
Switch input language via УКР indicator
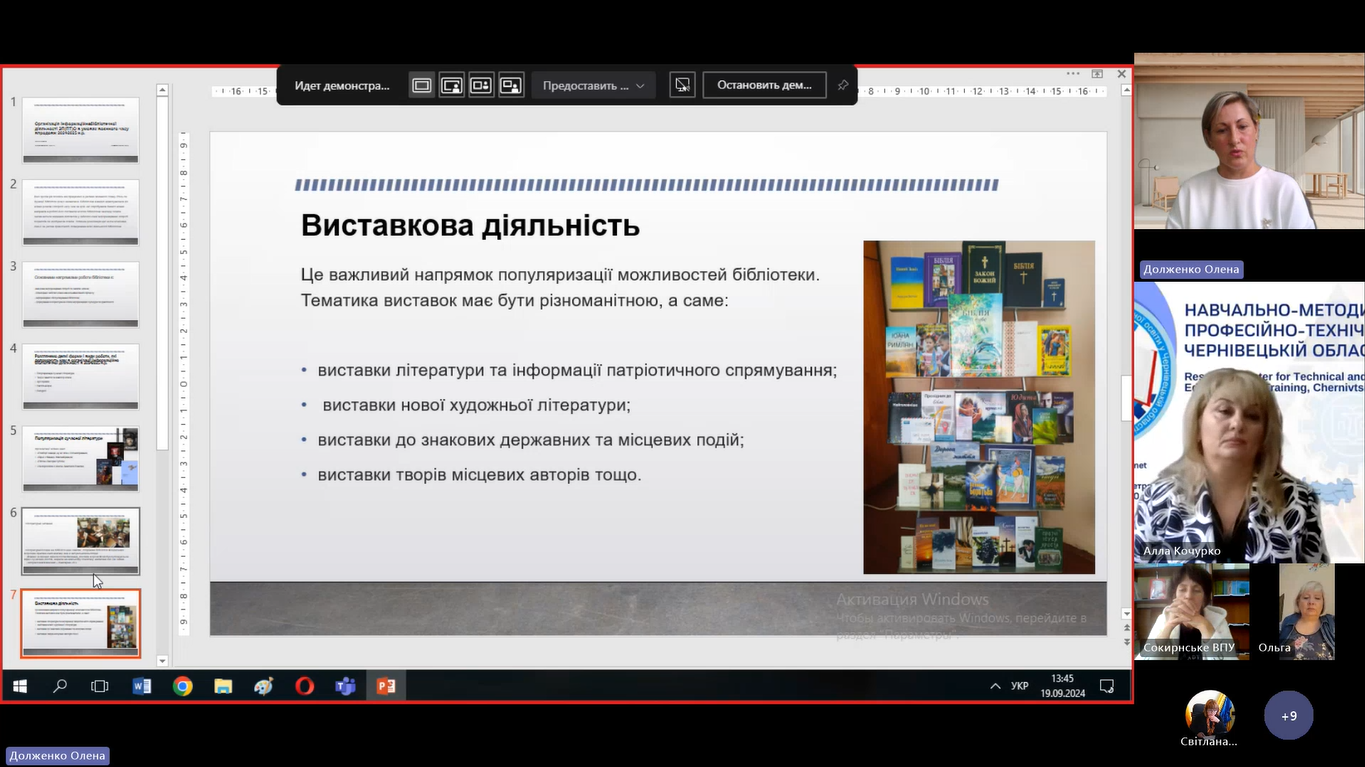point(1020,686)
